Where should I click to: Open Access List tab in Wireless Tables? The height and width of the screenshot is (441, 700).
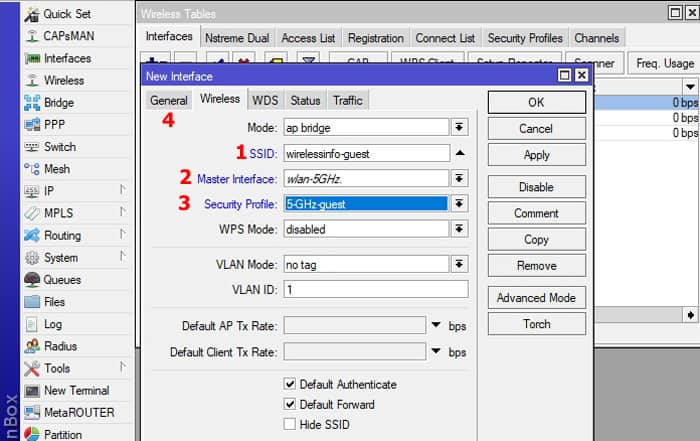[x=308, y=38]
